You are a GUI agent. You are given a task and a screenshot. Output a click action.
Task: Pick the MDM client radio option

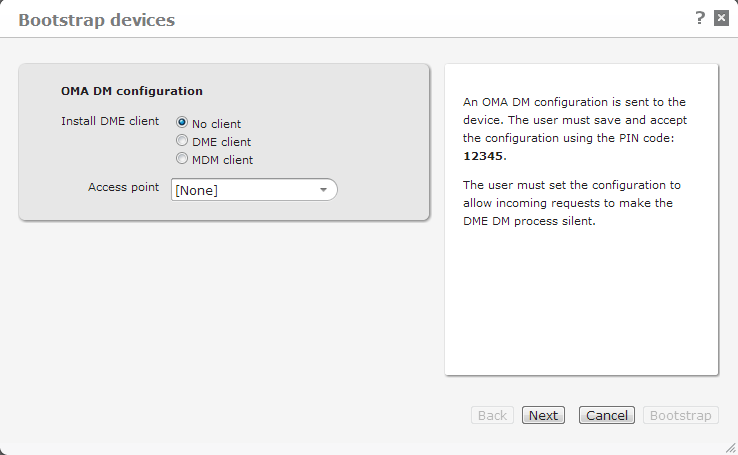coord(182,159)
